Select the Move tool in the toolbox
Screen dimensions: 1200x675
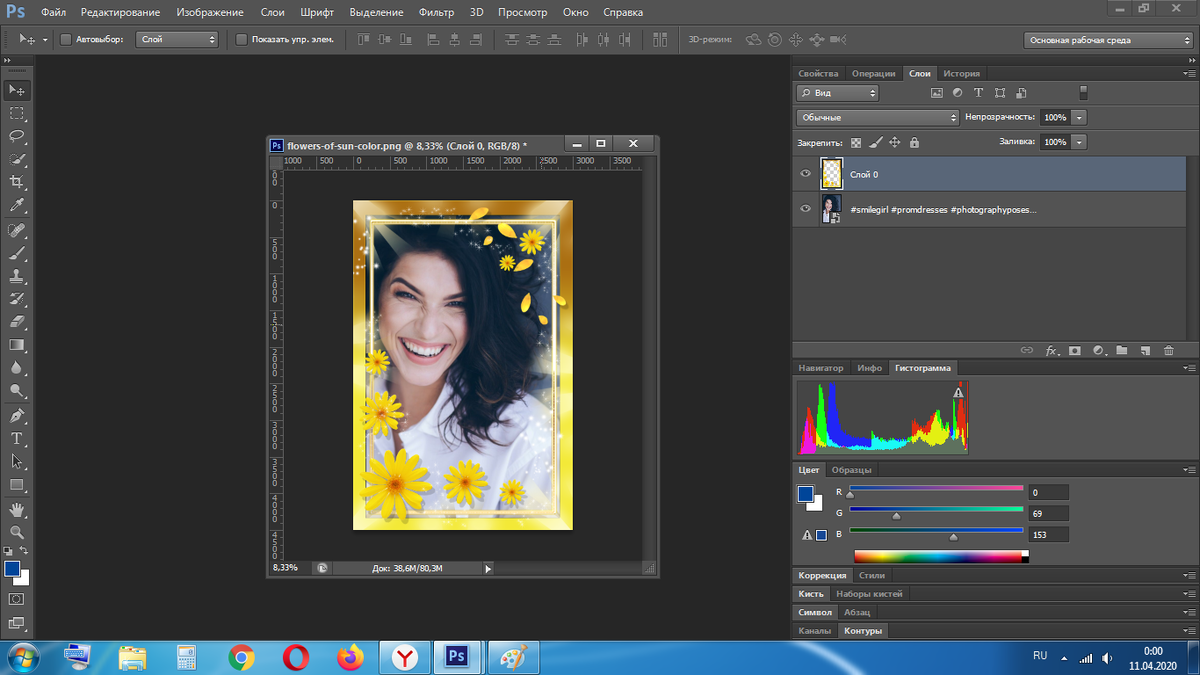[x=17, y=90]
